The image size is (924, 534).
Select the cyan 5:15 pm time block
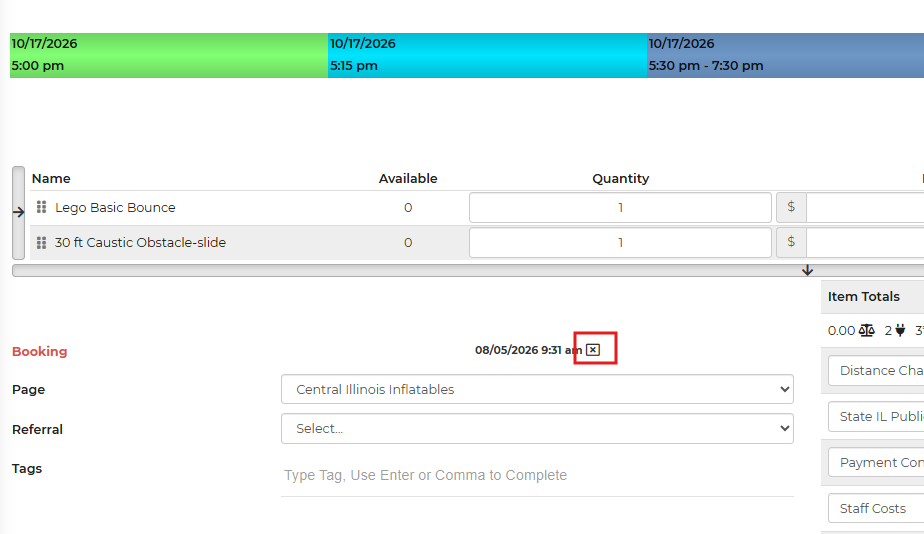[x=487, y=55]
